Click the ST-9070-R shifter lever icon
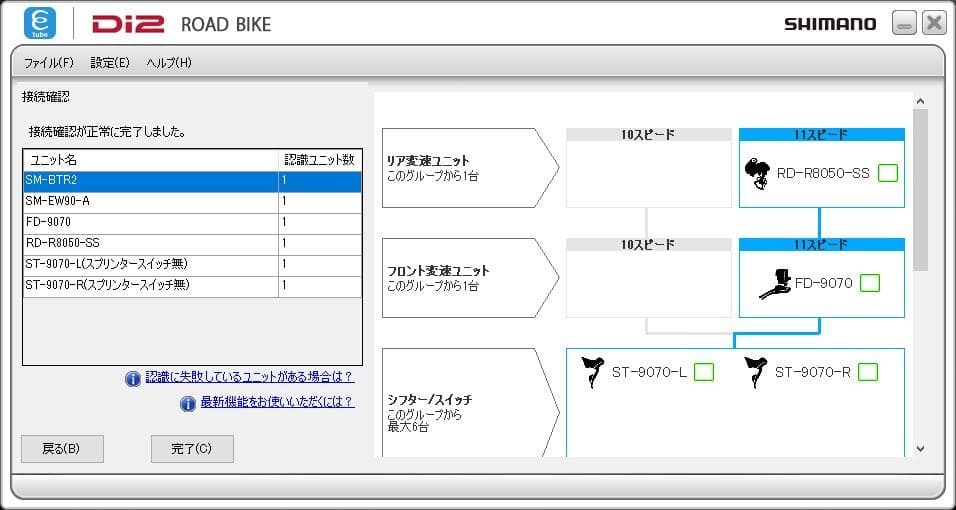Screen dimensions: 956x510 pyautogui.click(x=756, y=372)
